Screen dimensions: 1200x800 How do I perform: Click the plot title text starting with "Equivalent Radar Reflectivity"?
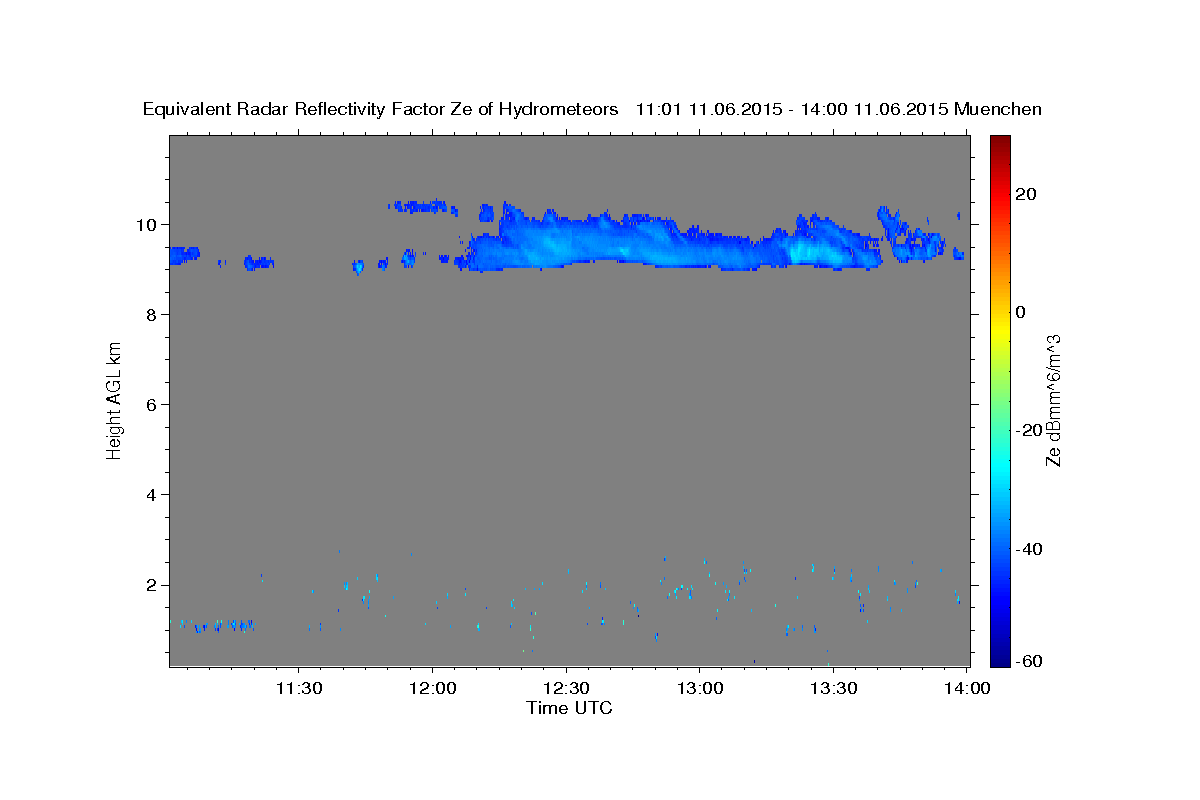(x=592, y=109)
